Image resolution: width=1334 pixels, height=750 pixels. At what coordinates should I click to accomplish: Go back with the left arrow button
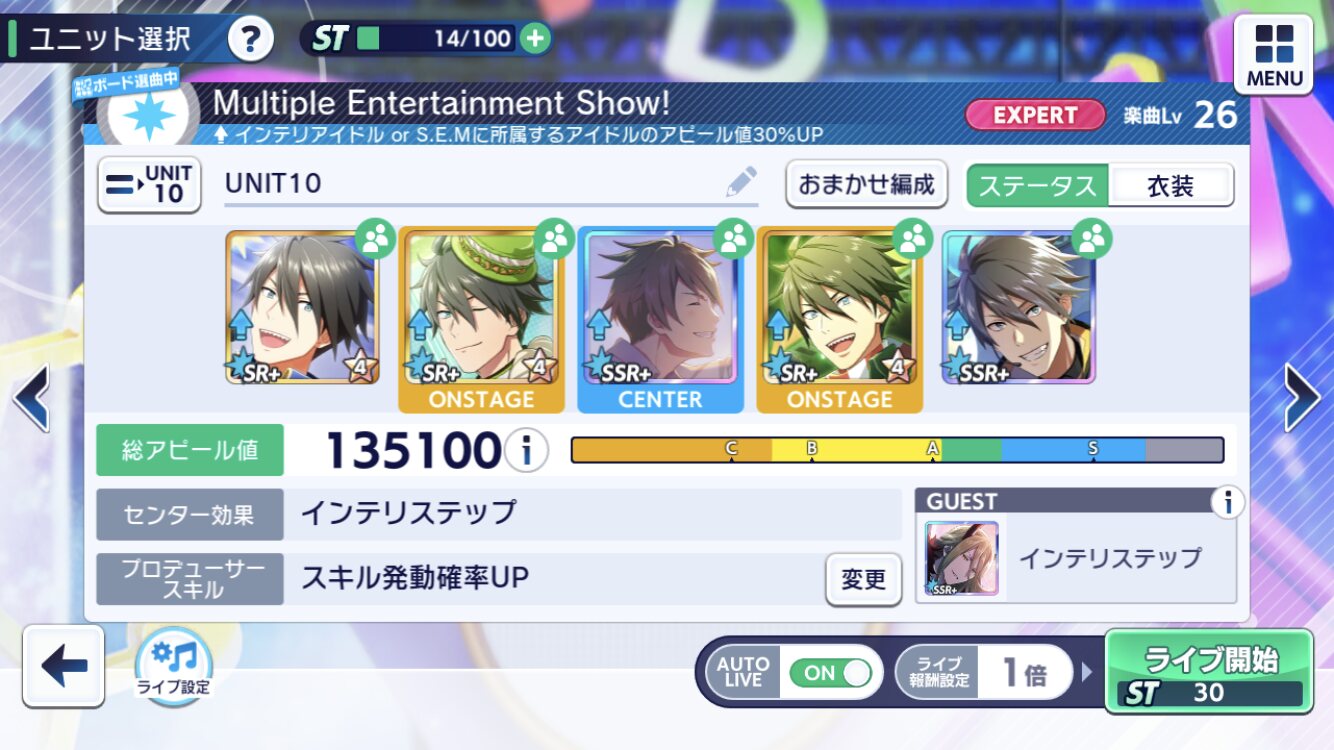point(64,666)
